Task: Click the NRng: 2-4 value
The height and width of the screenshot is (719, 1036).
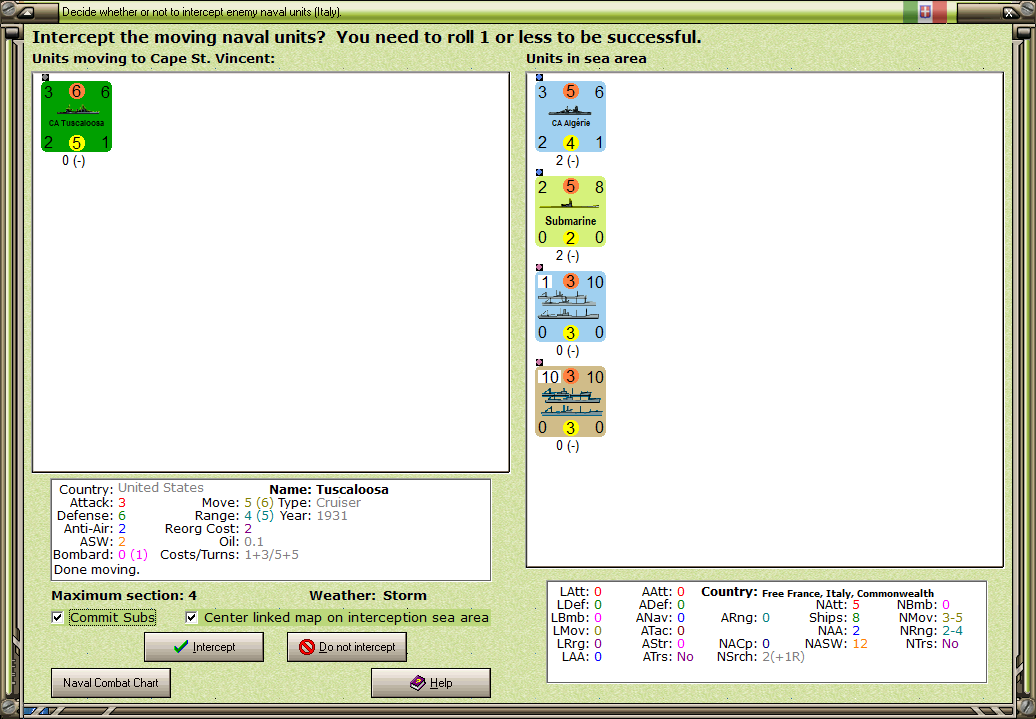Action: pyautogui.click(x=952, y=630)
